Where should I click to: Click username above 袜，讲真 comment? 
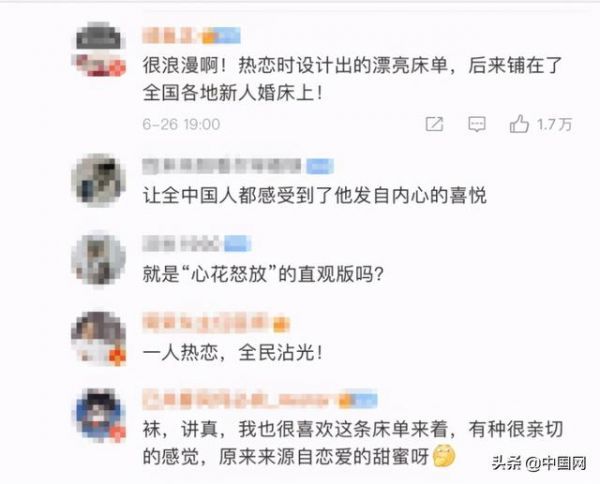pyautogui.click(x=240, y=399)
